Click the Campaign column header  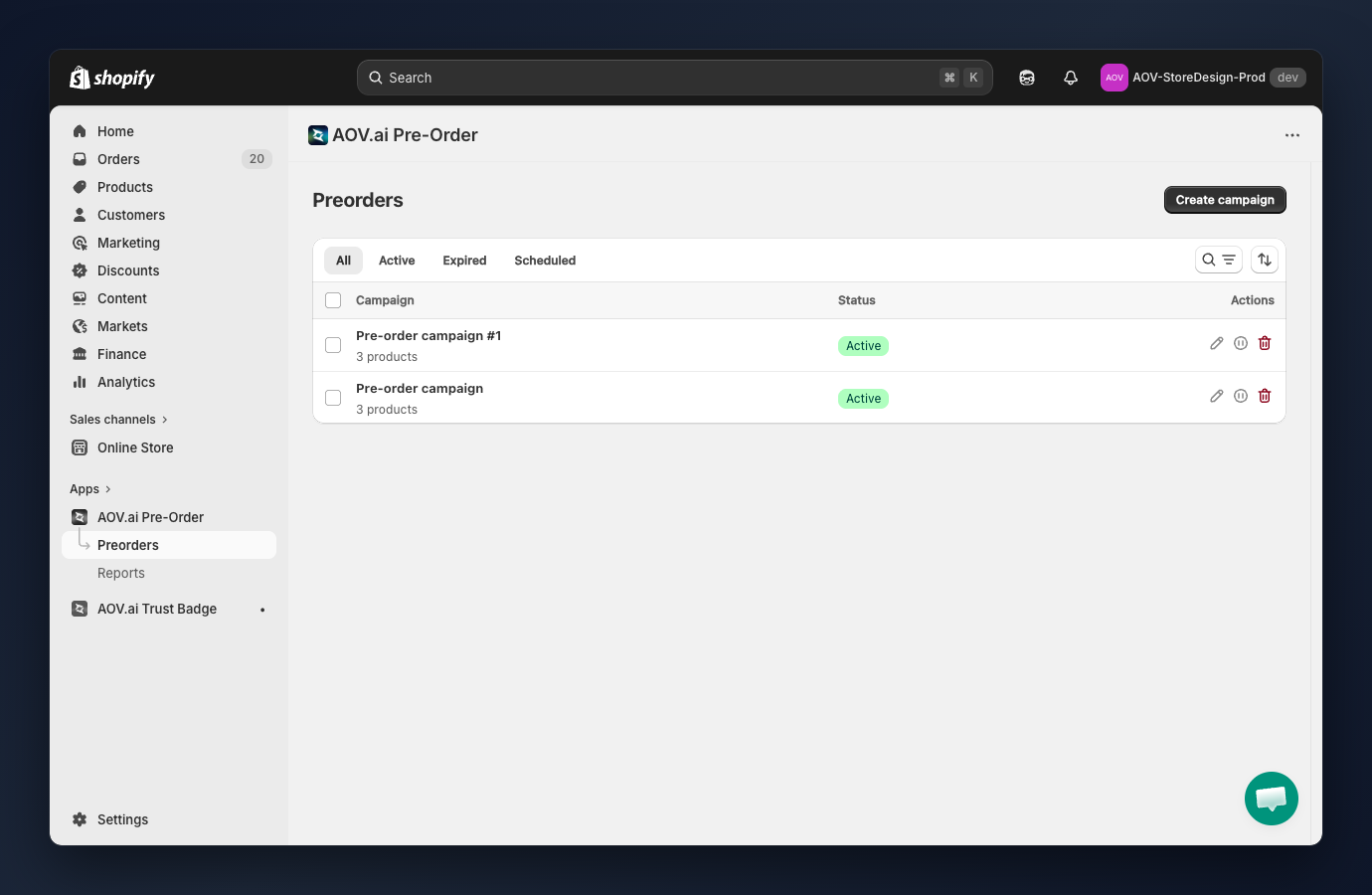(385, 300)
